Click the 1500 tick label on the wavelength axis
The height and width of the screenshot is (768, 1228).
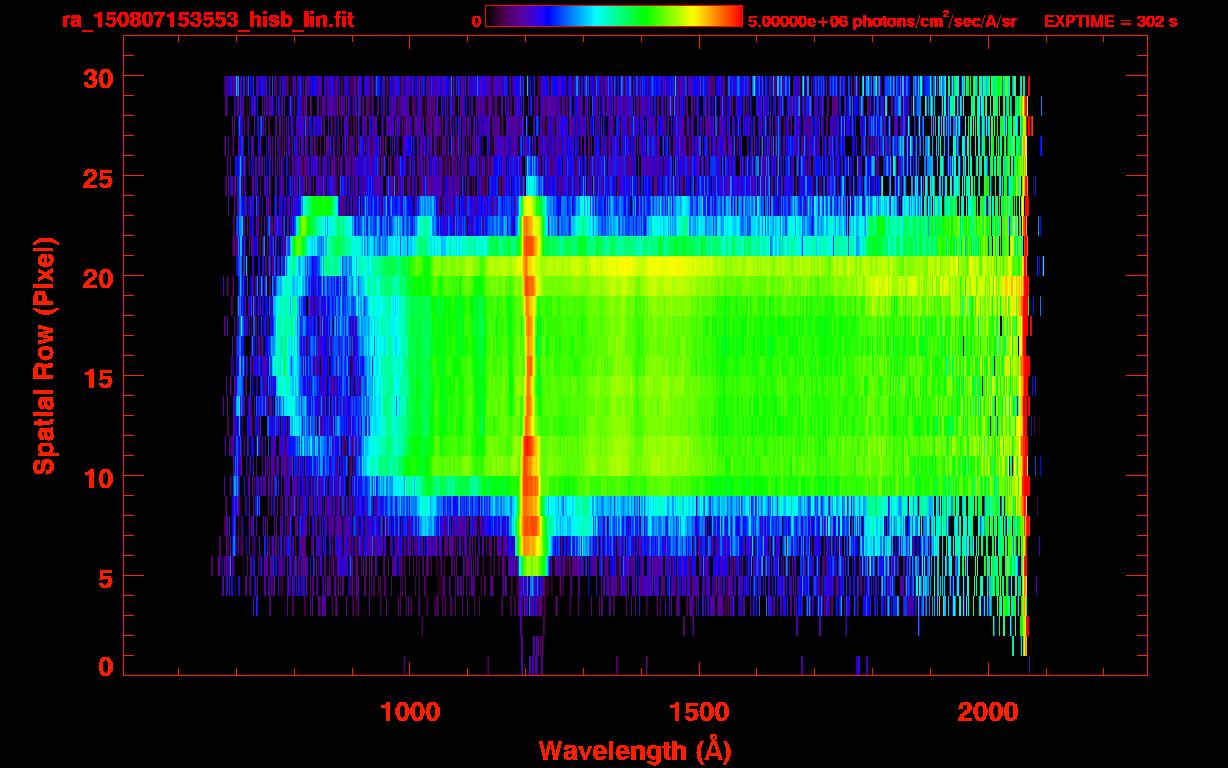pos(698,711)
